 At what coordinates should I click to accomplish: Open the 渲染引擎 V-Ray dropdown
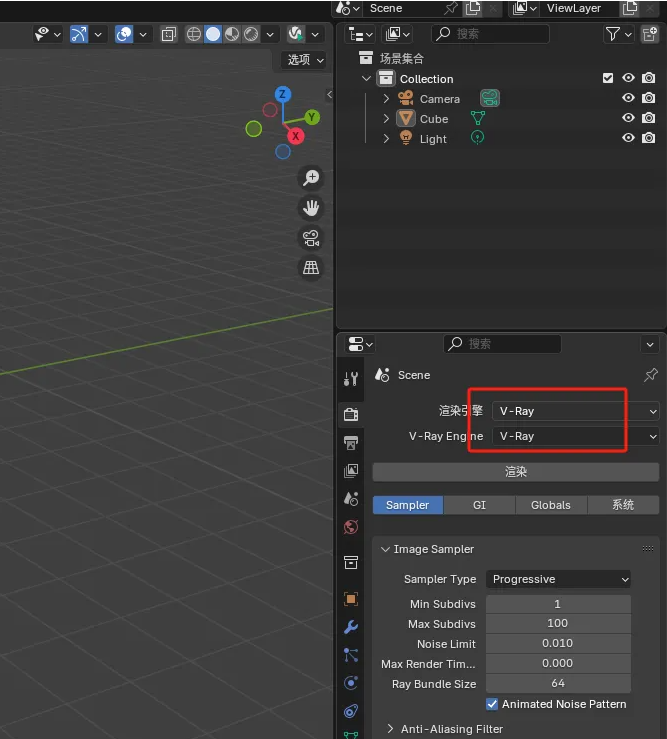pyautogui.click(x=576, y=411)
